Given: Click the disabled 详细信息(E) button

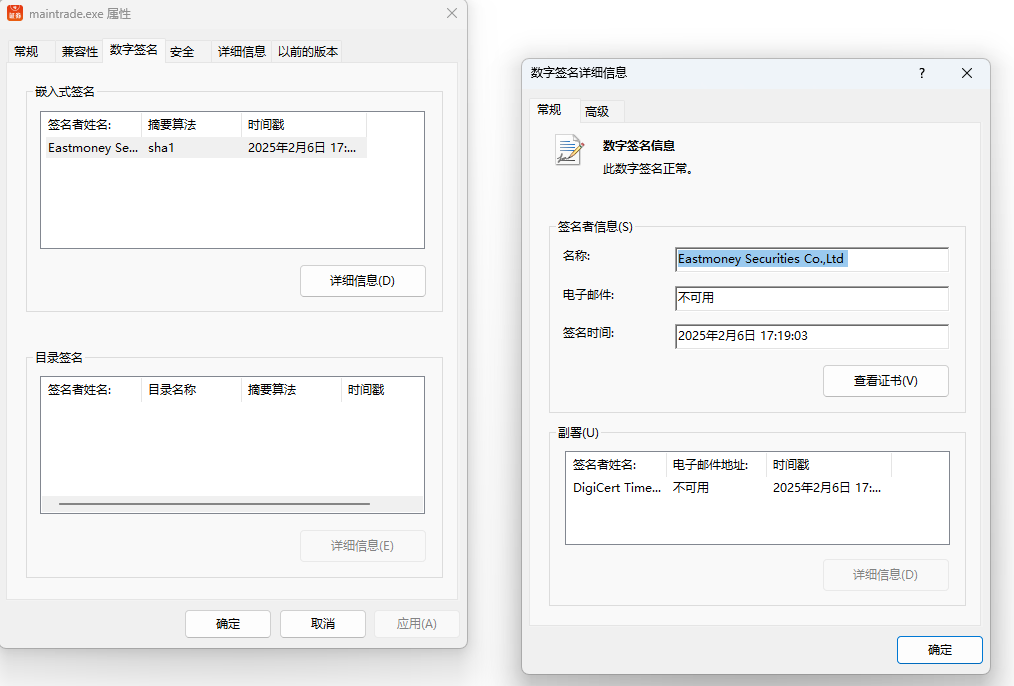Looking at the screenshot, I should coord(363,546).
